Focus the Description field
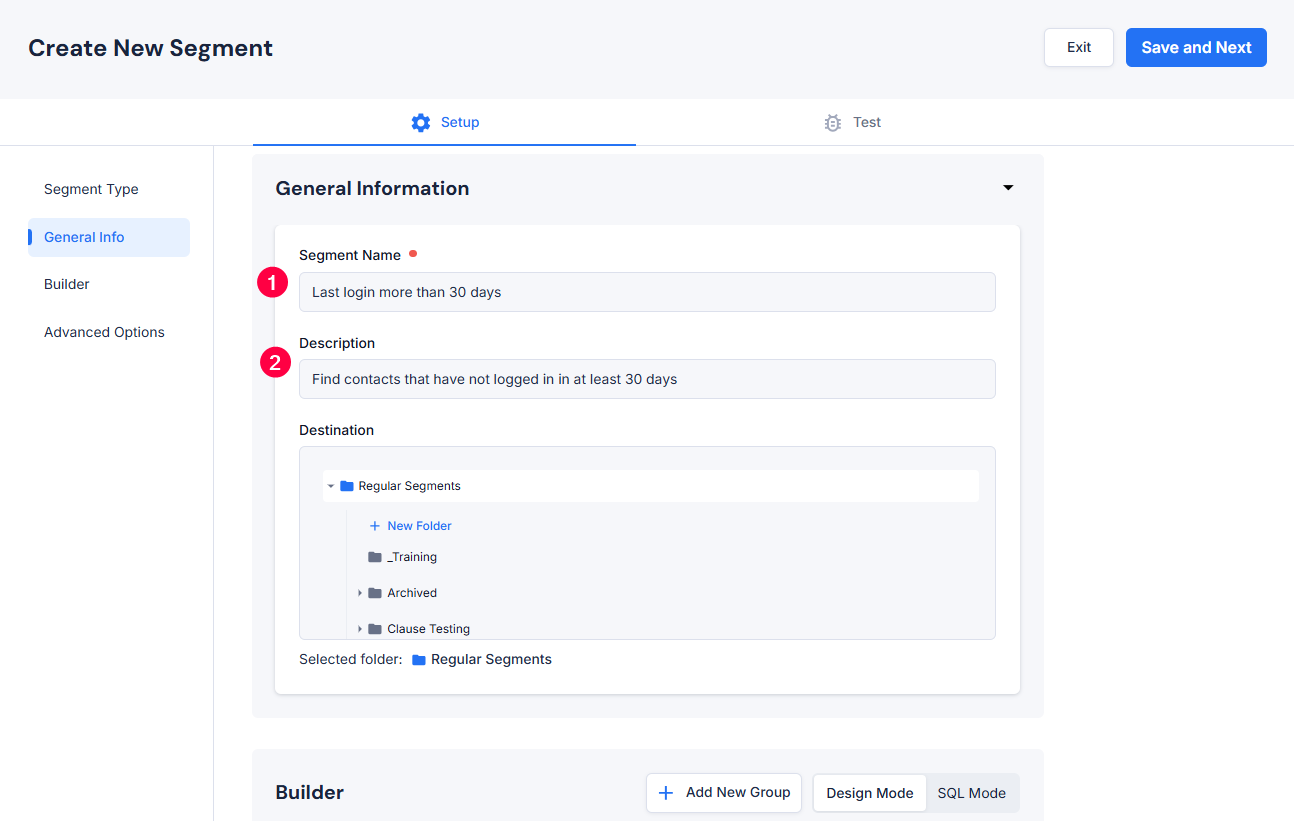Image resolution: width=1294 pixels, height=821 pixels. pyautogui.click(x=647, y=379)
